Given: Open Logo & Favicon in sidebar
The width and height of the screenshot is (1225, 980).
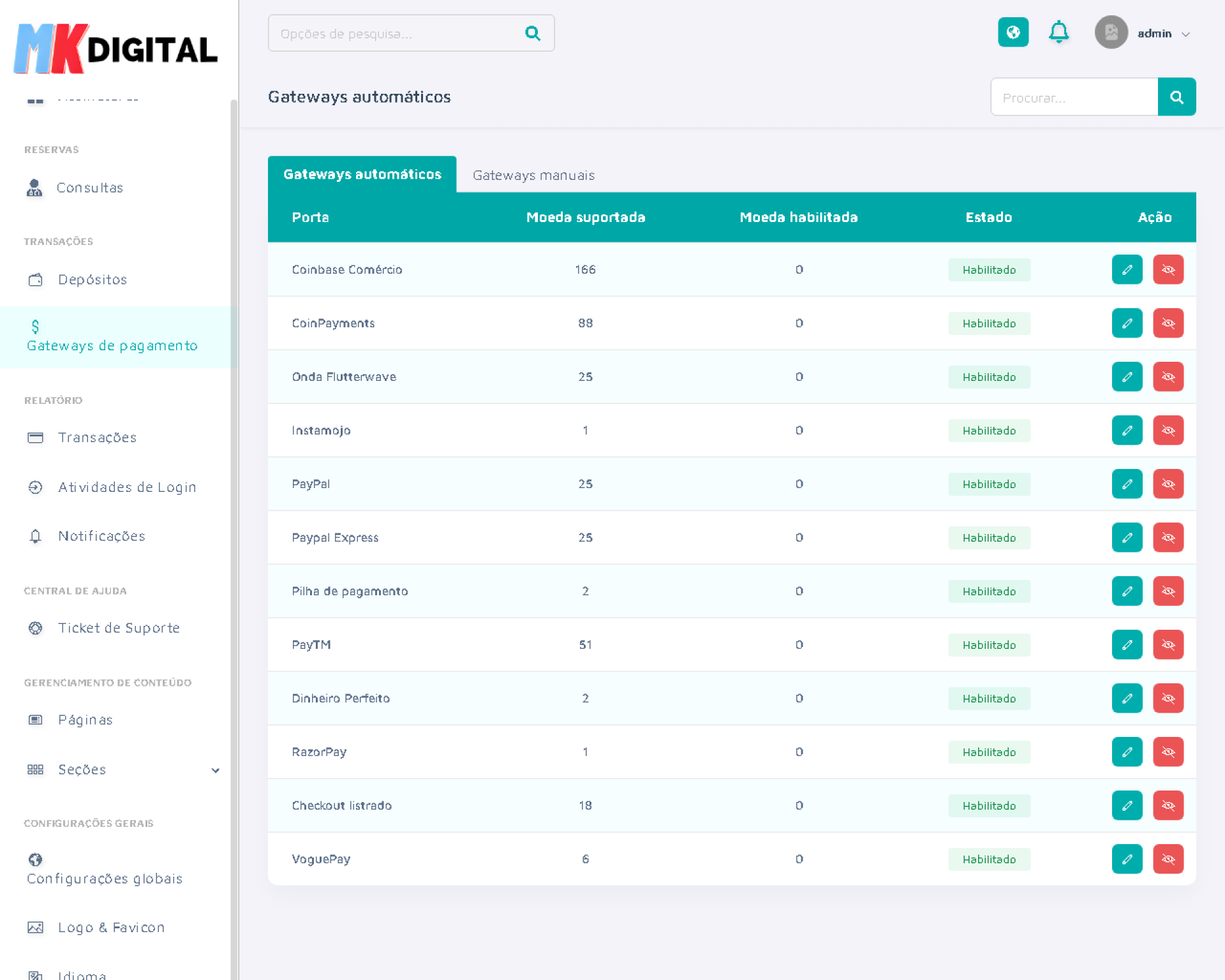Looking at the screenshot, I should pyautogui.click(x=111, y=927).
